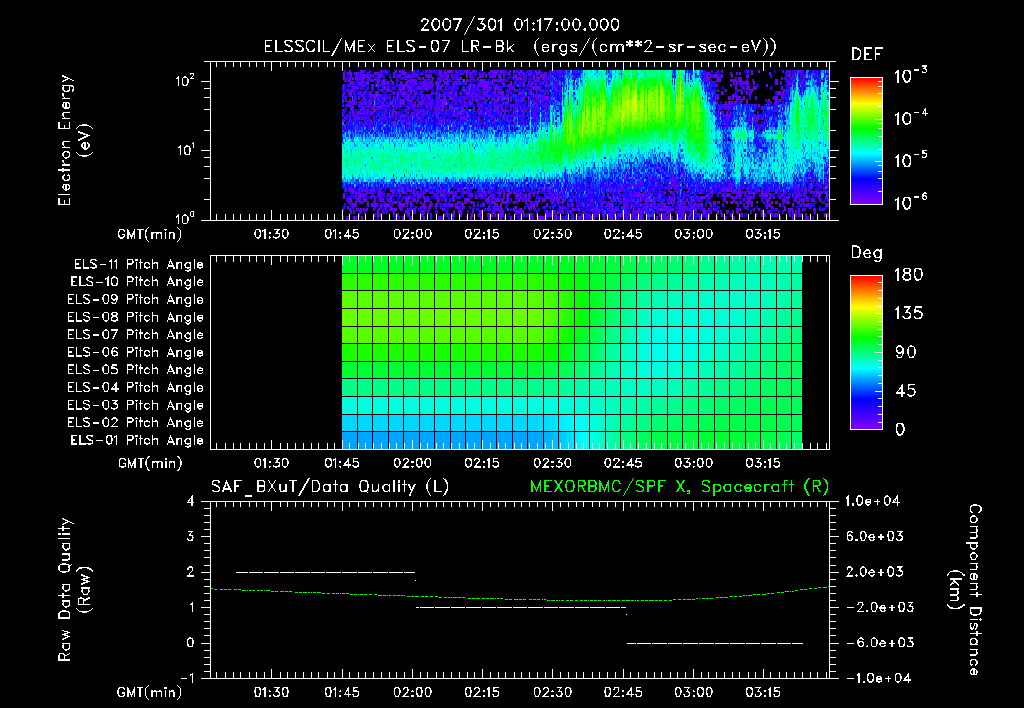The width and height of the screenshot is (1024, 708).
Task: Click the Deg pitch angle color bar
Action: (x=866, y=353)
